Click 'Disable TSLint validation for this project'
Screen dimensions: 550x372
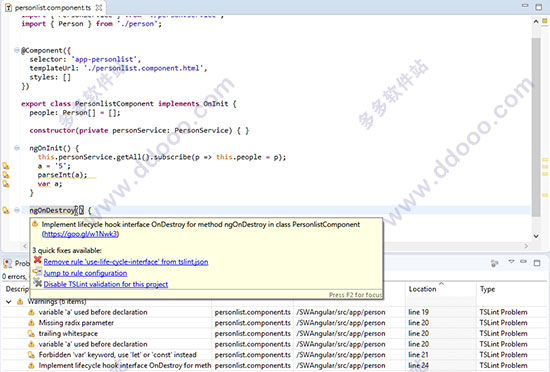click(x=106, y=284)
